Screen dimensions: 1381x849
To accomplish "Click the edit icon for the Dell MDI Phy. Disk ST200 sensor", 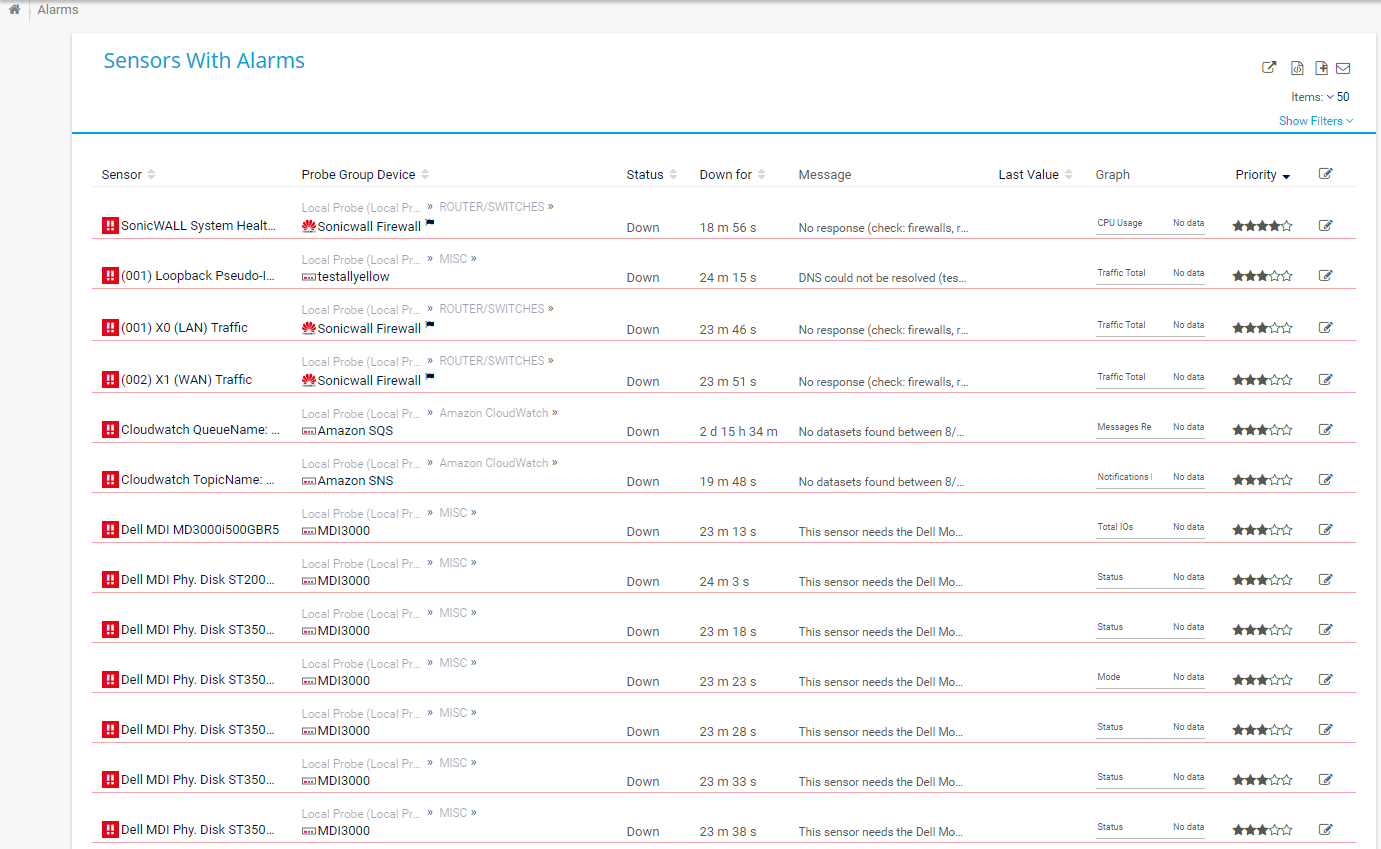I will click(1326, 580).
